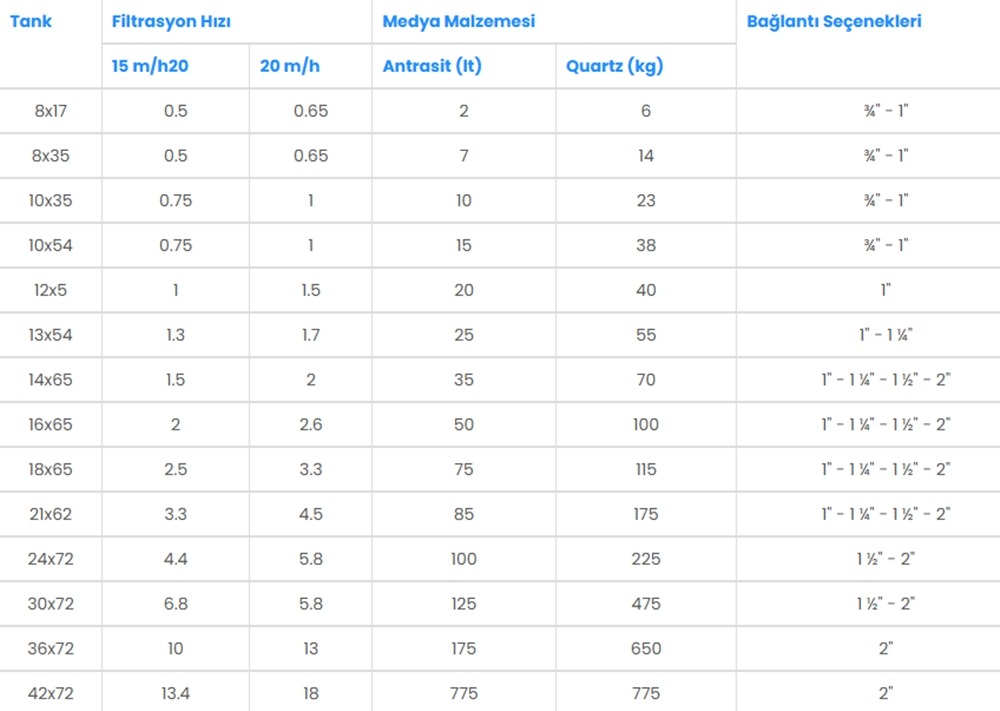Select the 42x72 tank cell
This screenshot has width=1000, height=711.
(50, 693)
